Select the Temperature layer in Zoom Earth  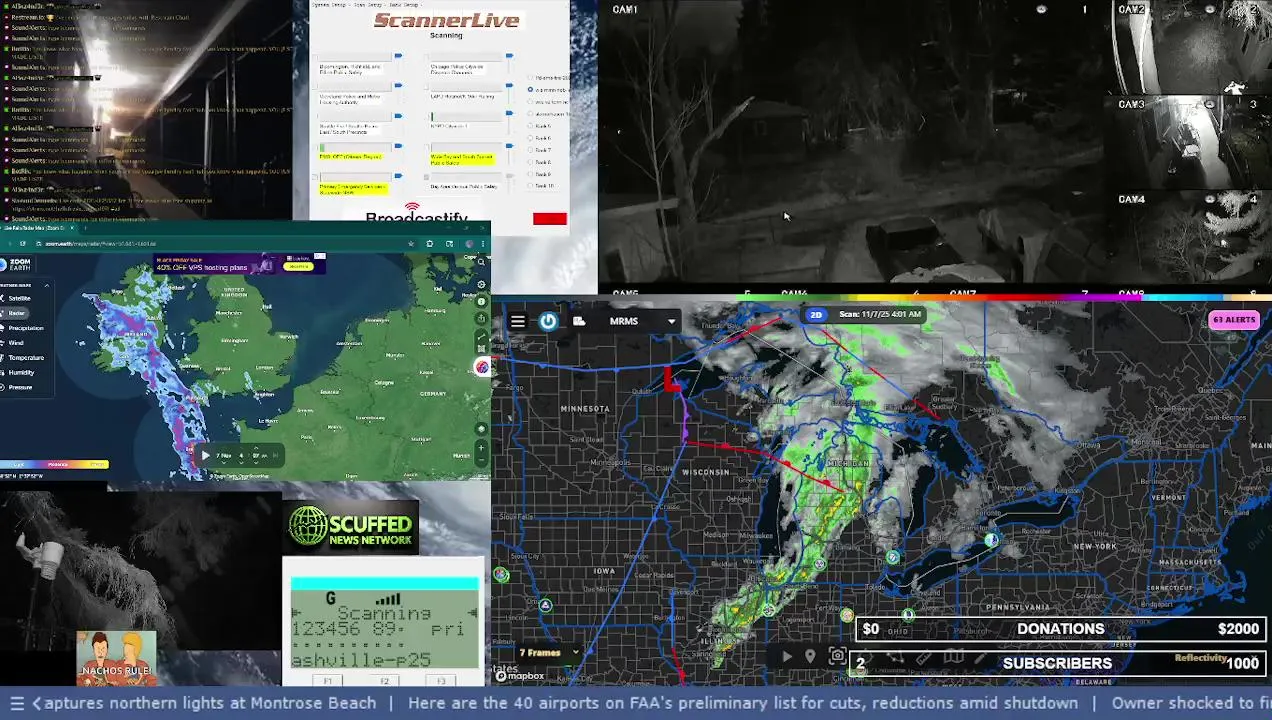(x=22, y=358)
